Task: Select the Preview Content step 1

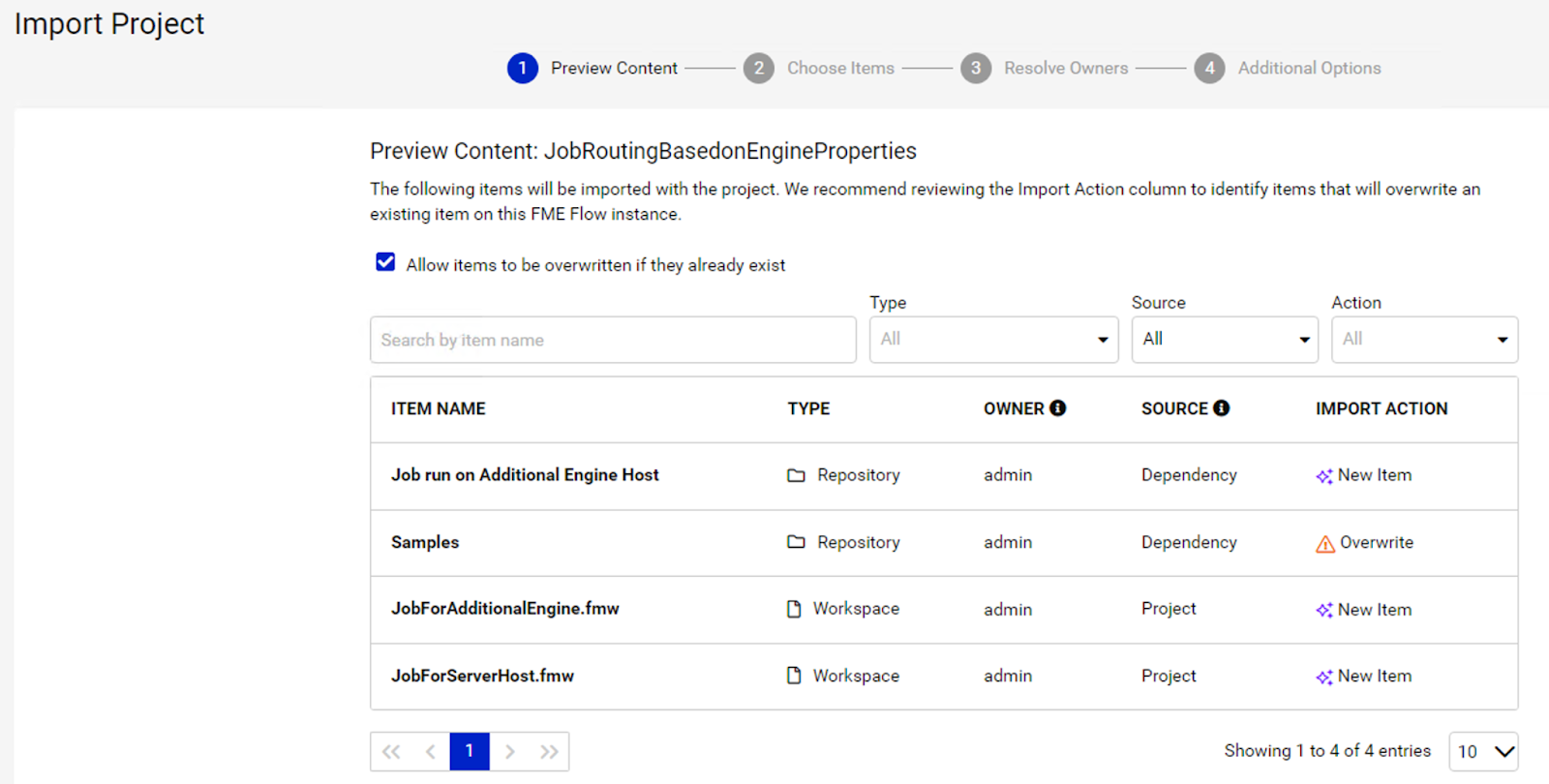Action: coord(592,68)
